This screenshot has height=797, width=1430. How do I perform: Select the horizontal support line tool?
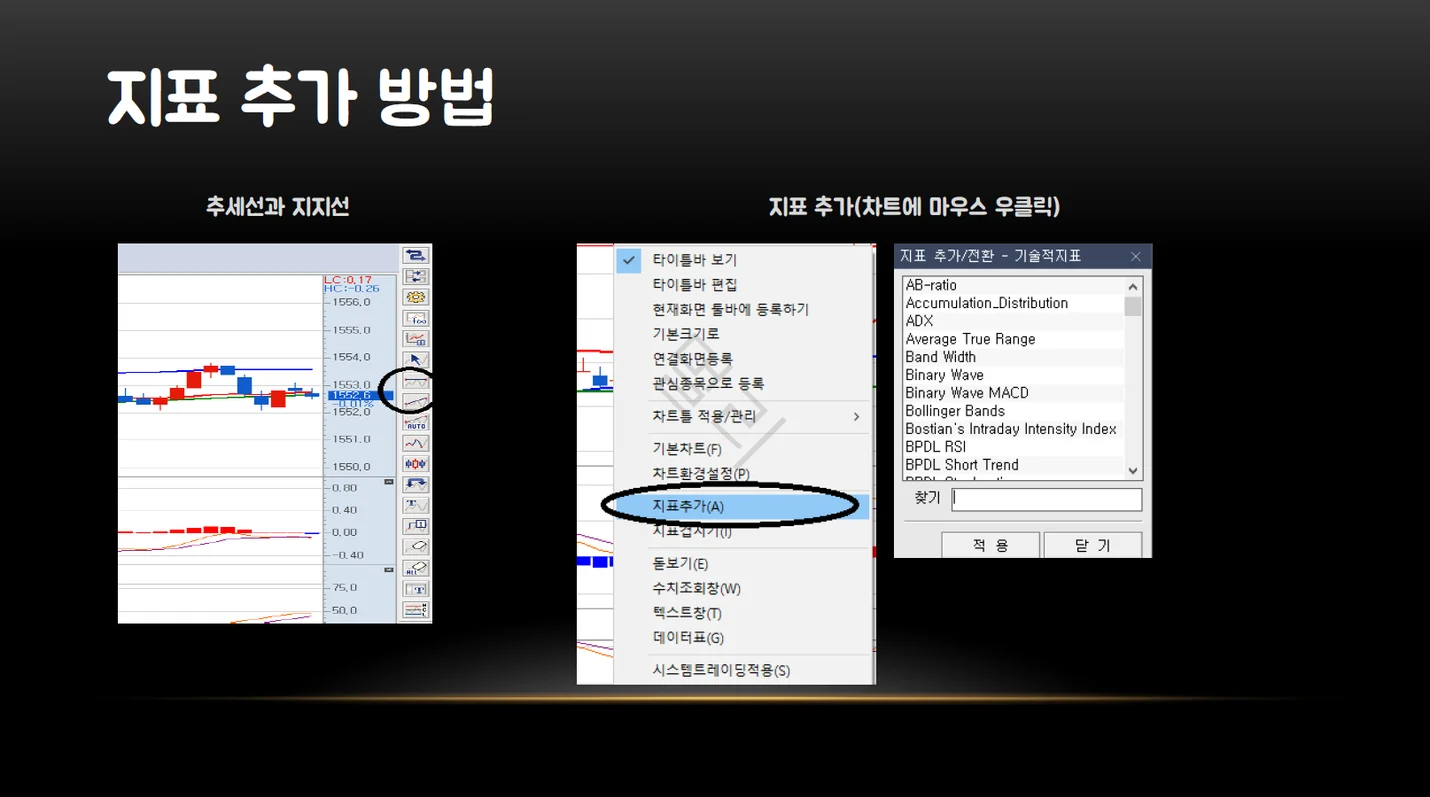[416, 382]
